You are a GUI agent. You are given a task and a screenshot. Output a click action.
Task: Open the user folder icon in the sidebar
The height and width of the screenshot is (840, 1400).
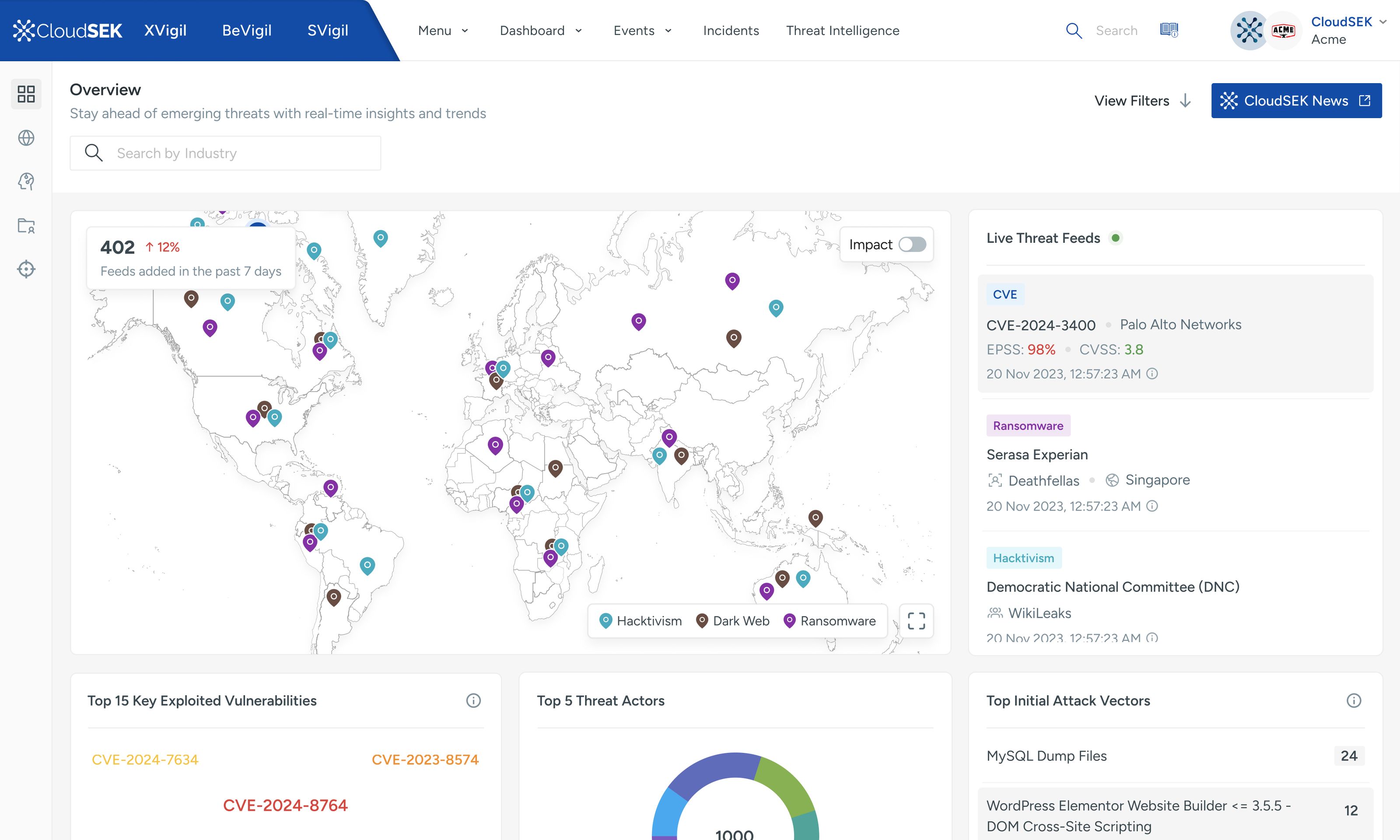(x=26, y=226)
